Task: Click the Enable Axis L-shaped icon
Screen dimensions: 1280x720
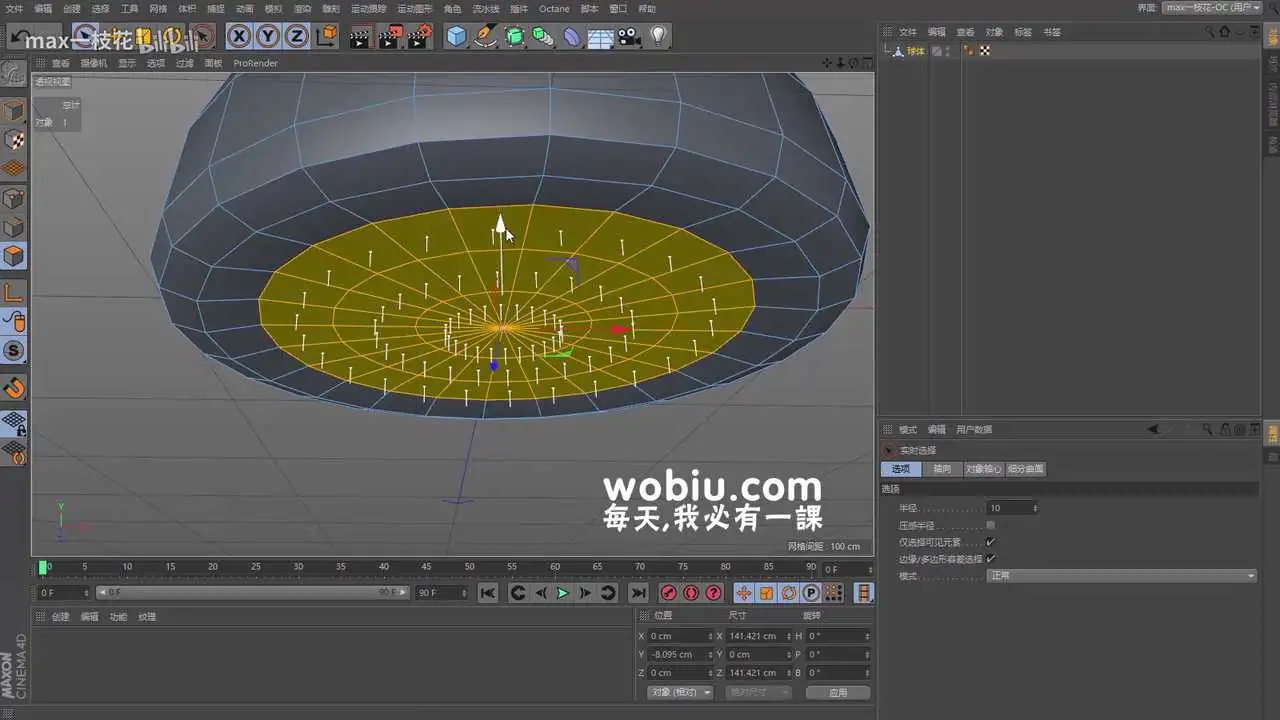Action: pos(14,293)
